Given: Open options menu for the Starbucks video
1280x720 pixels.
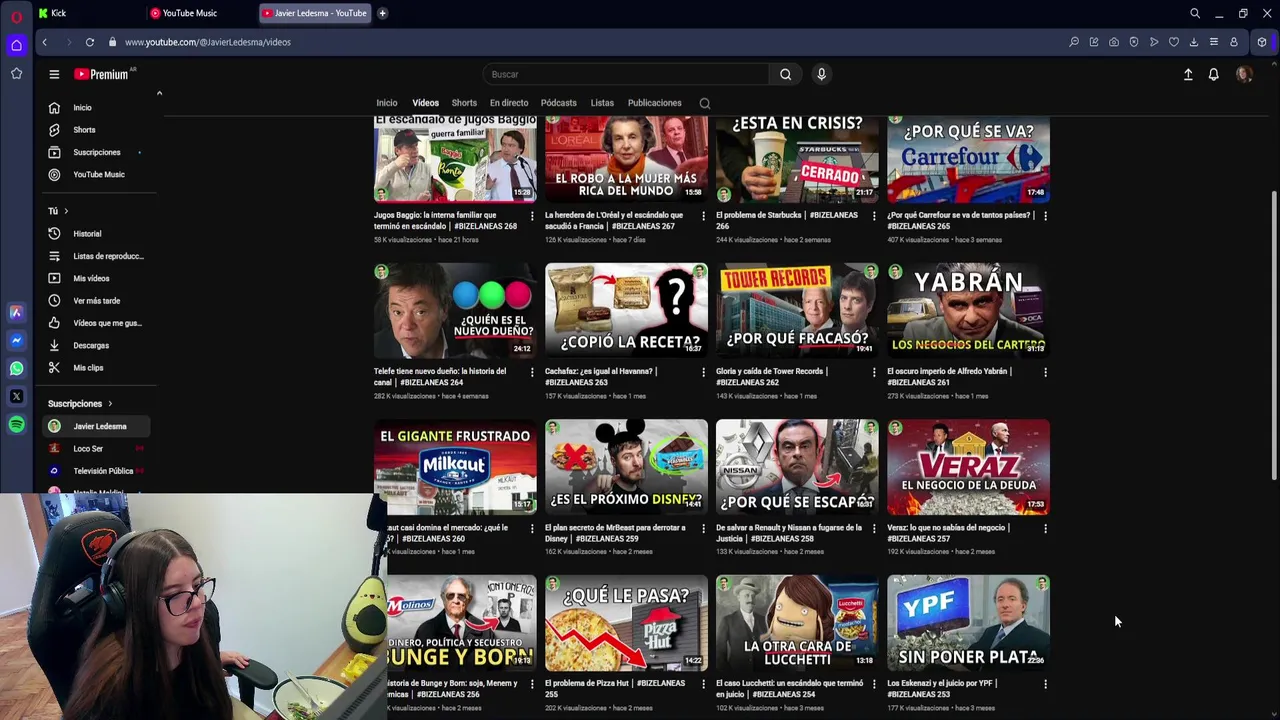Looking at the screenshot, I should [x=874, y=216].
